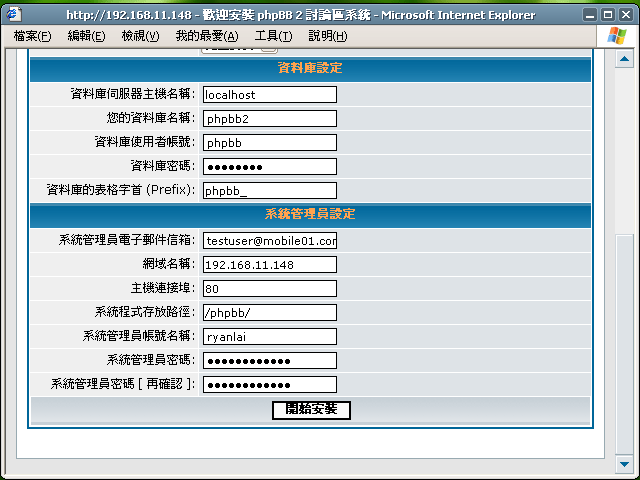Click the scrollbar down arrow

click(x=624, y=464)
